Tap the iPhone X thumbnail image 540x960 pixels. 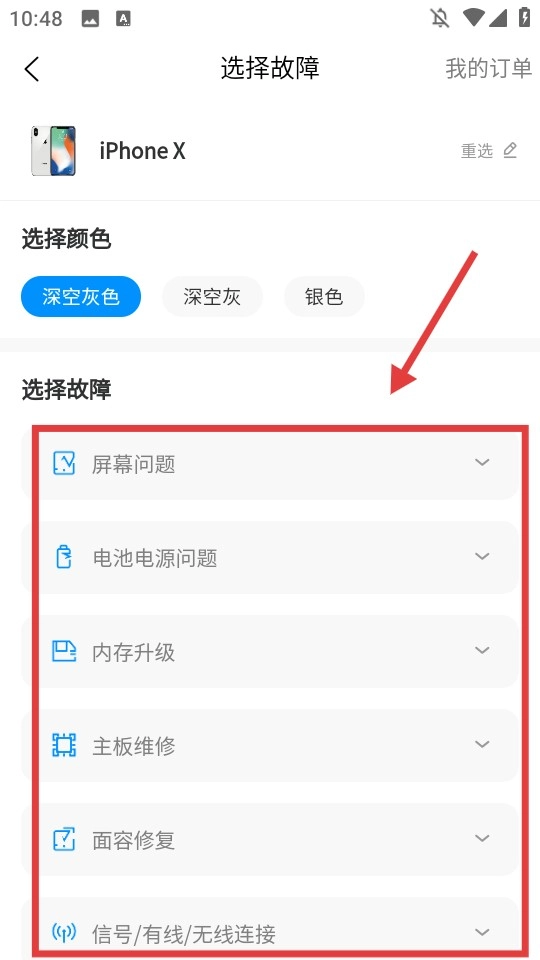click(53, 151)
